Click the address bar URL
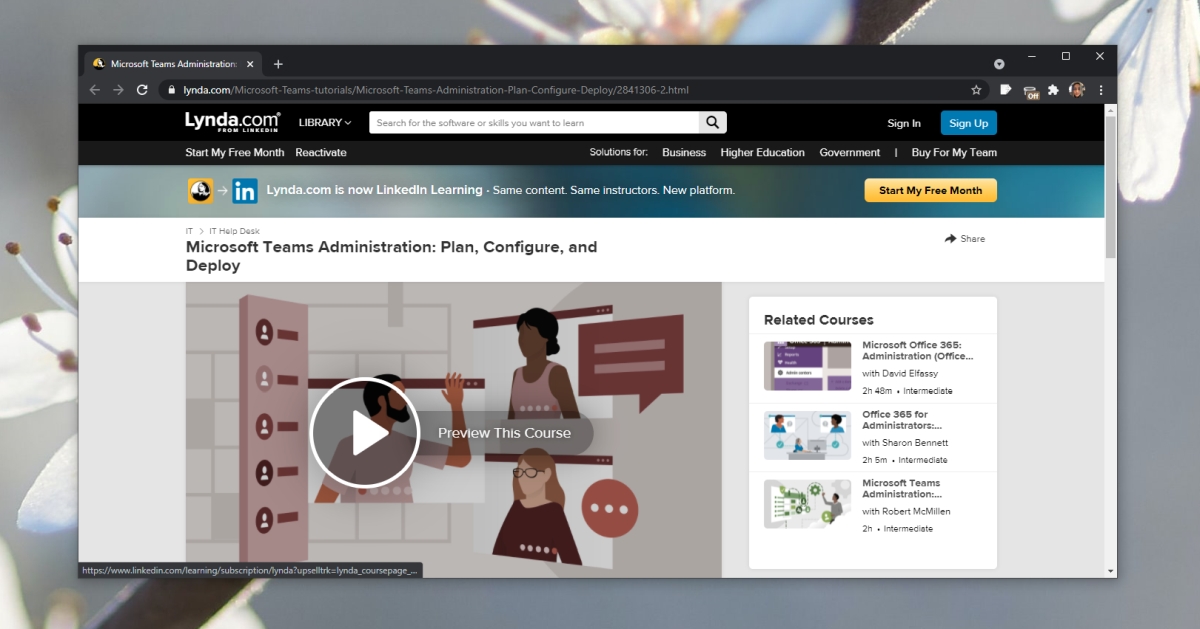Screen dimensions: 1200x629 436,90
